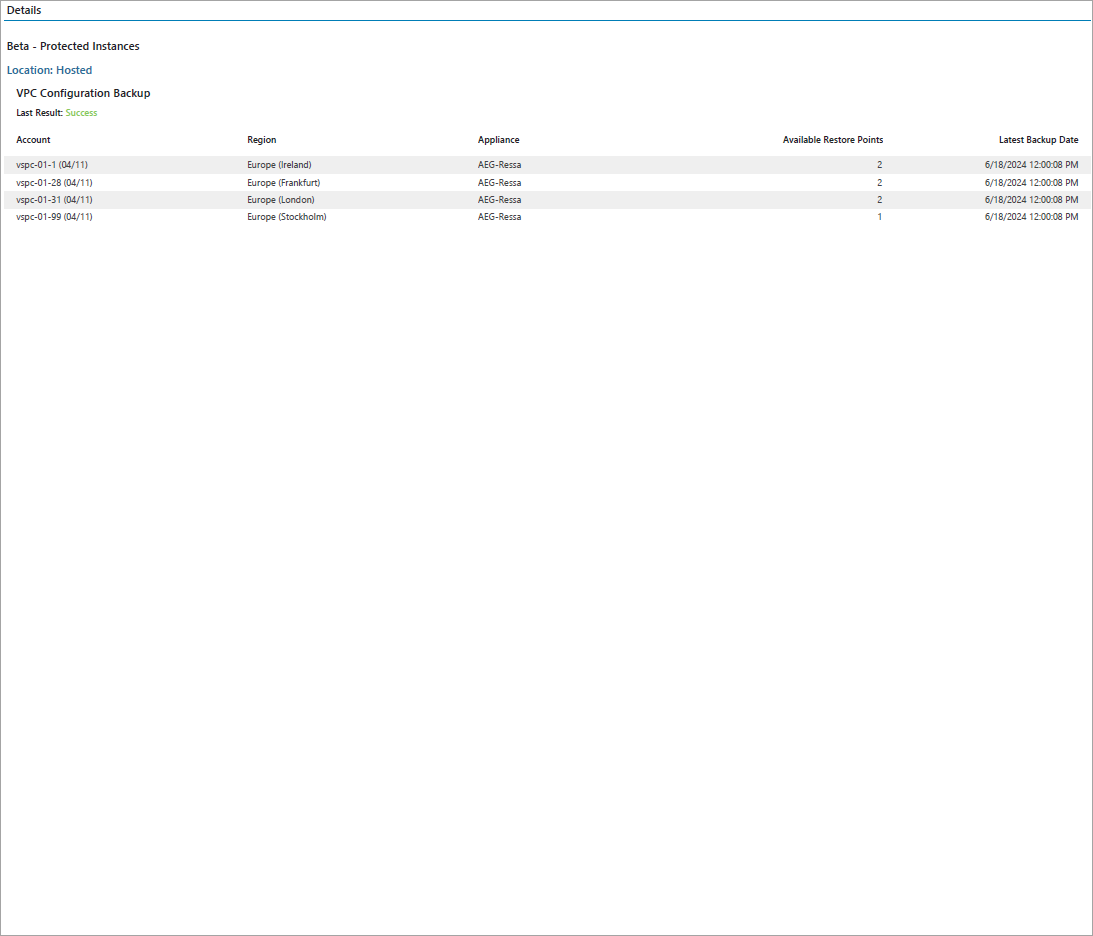Viewport: 1093px width, 936px height.
Task: Click the Location: Hosted link
Action: [49, 70]
